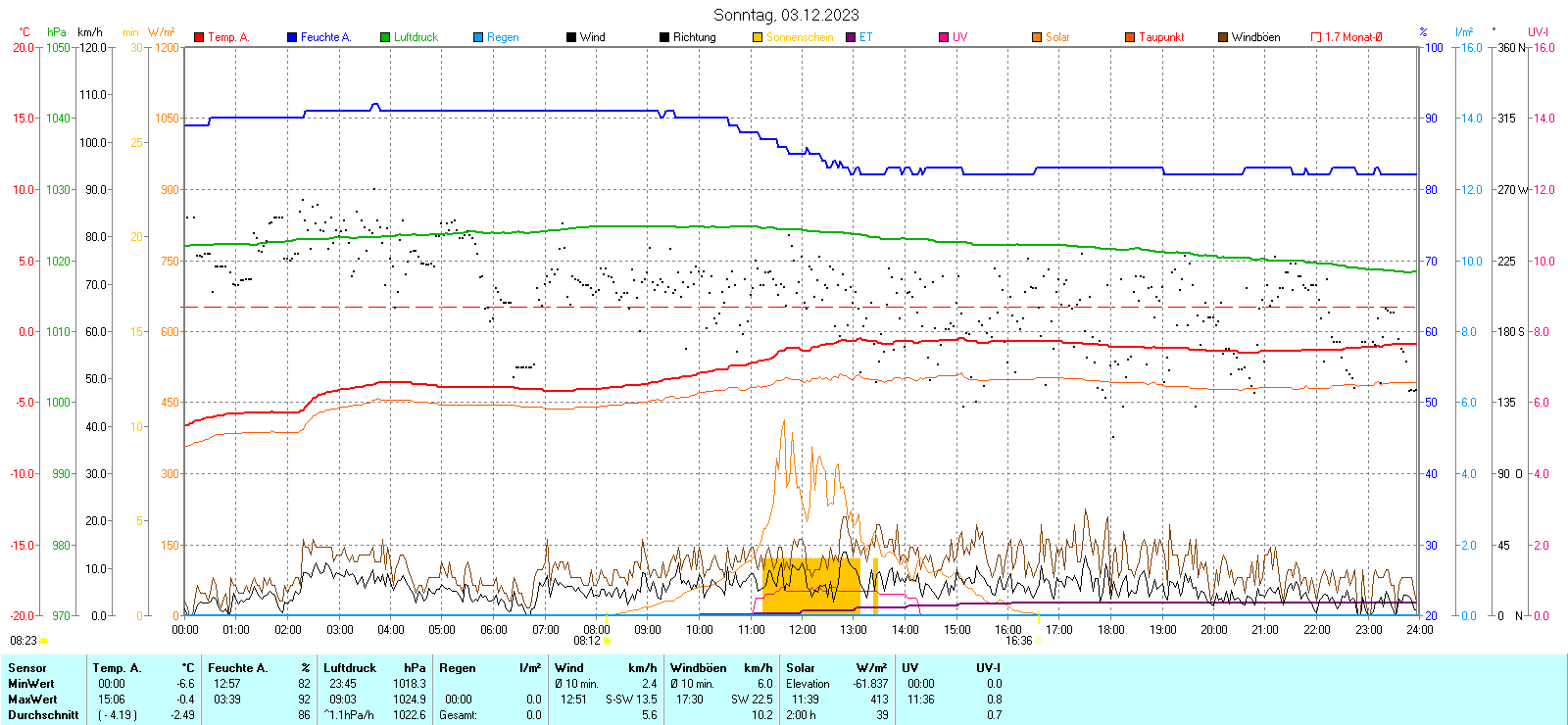This screenshot has width=1568, height=725.
Task: Click the 12:00 label on the time axis
Action: tap(802, 630)
